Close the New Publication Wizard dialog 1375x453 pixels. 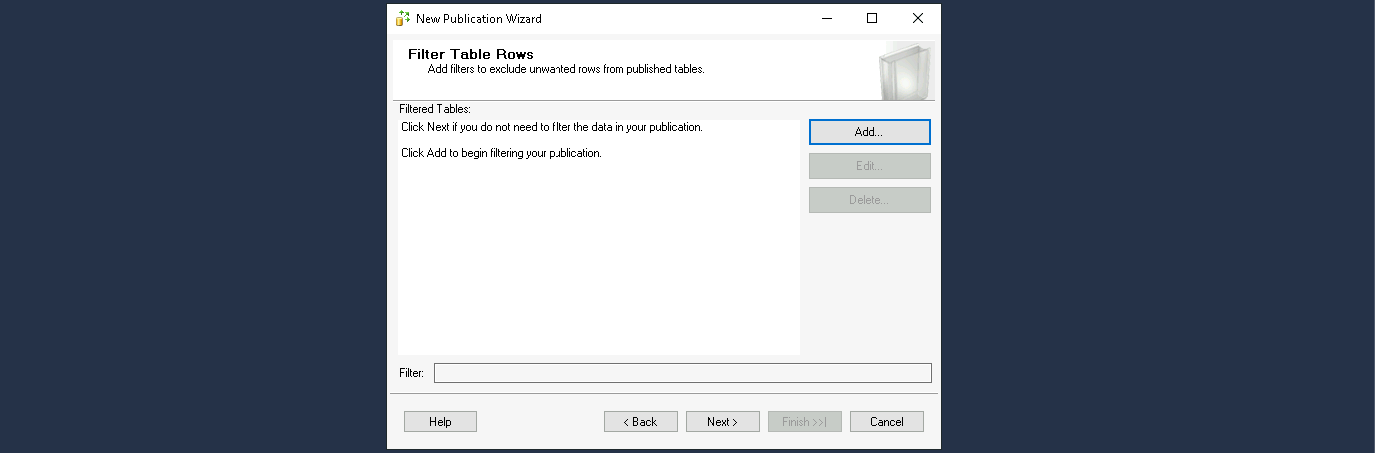(x=917, y=18)
